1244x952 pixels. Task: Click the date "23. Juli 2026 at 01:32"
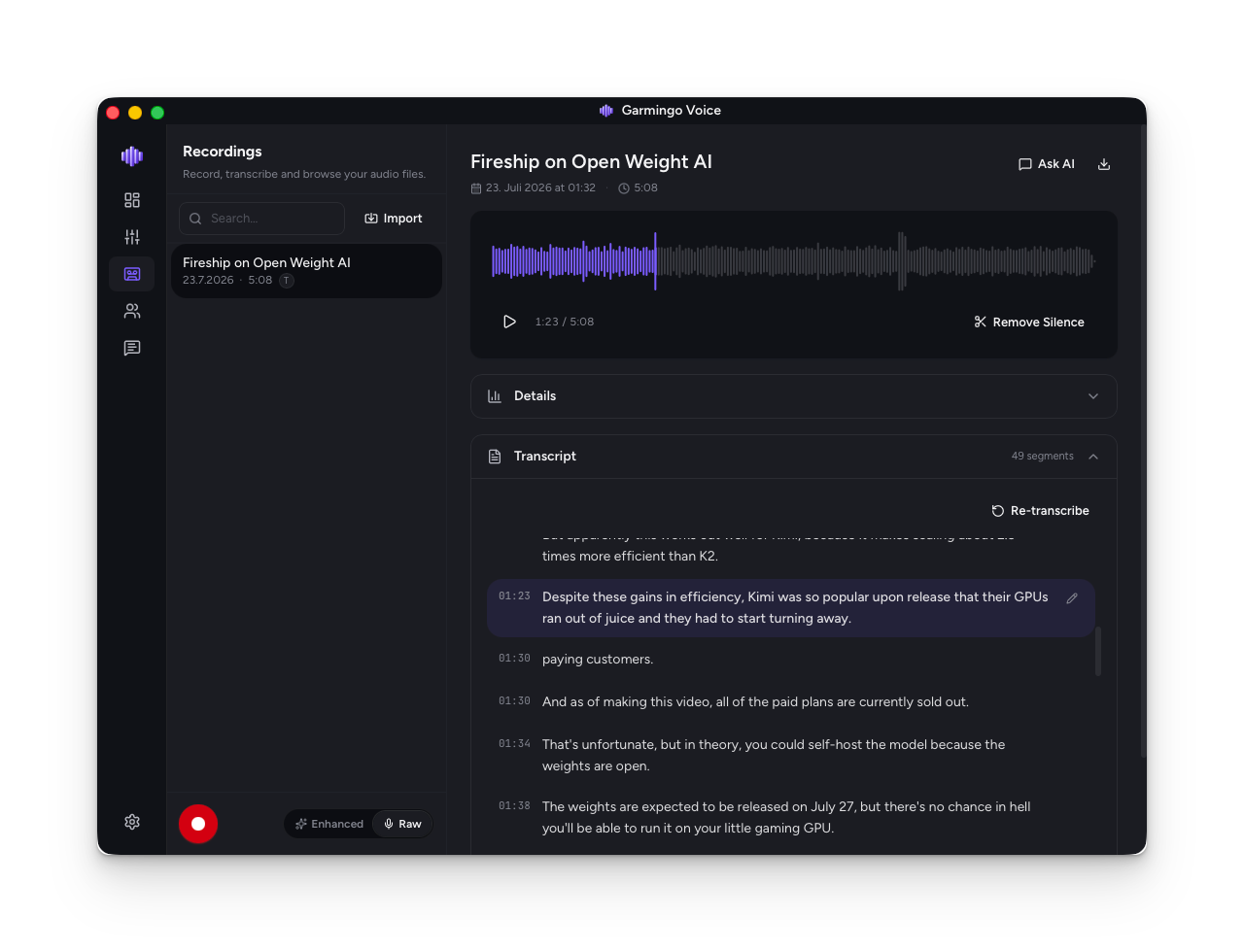pos(540,188)
